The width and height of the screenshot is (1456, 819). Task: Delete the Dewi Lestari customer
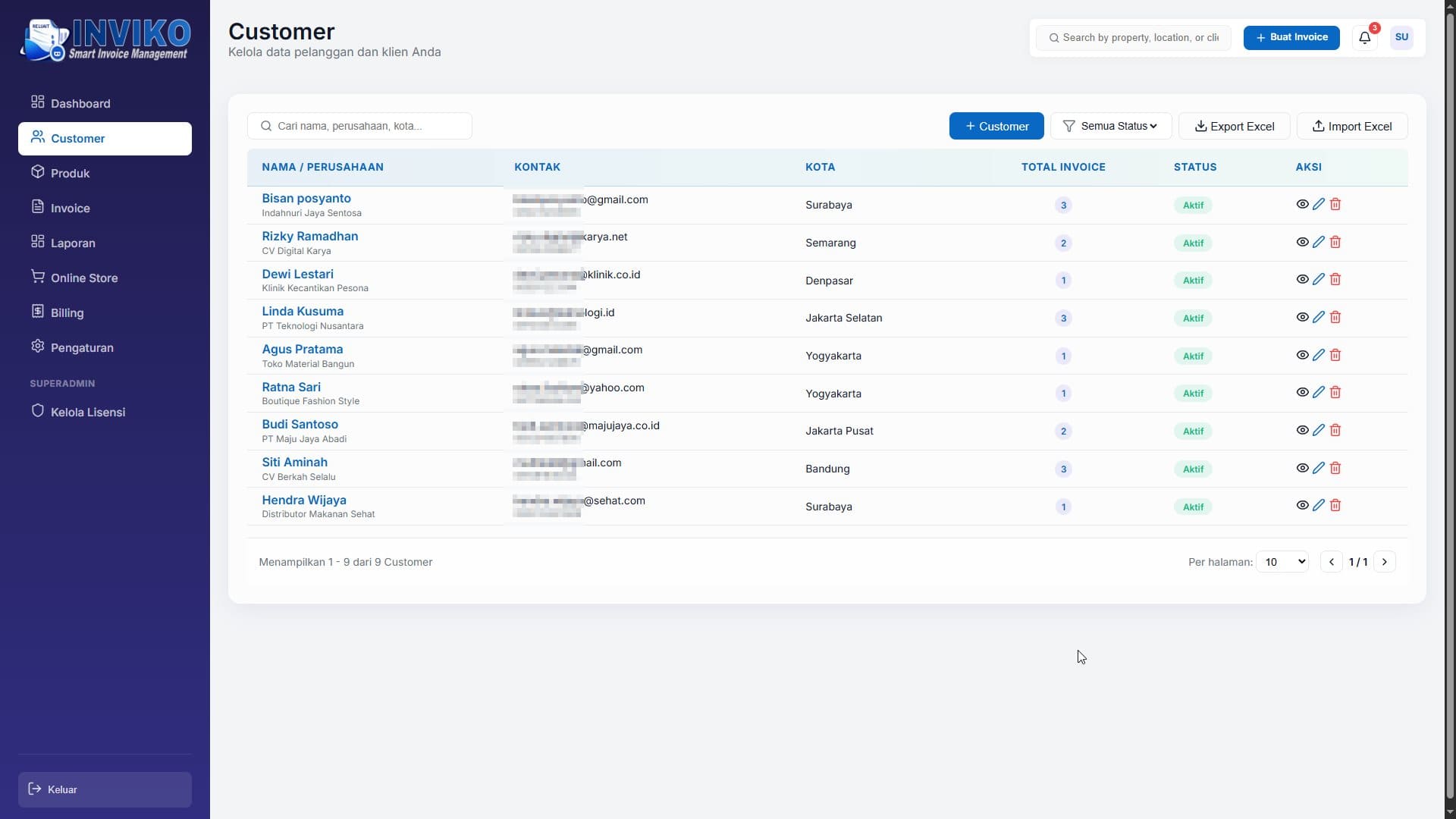pos(1335,279)
